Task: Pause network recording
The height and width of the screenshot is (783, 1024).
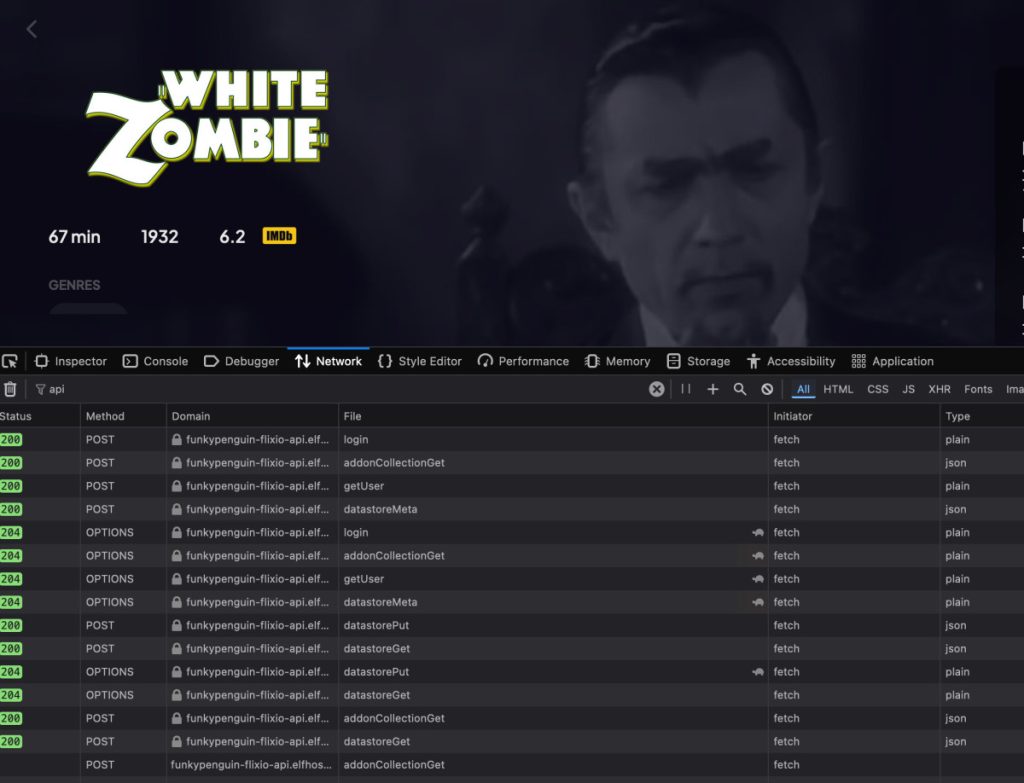Action: pyautogui.click(x=686, y=389)
